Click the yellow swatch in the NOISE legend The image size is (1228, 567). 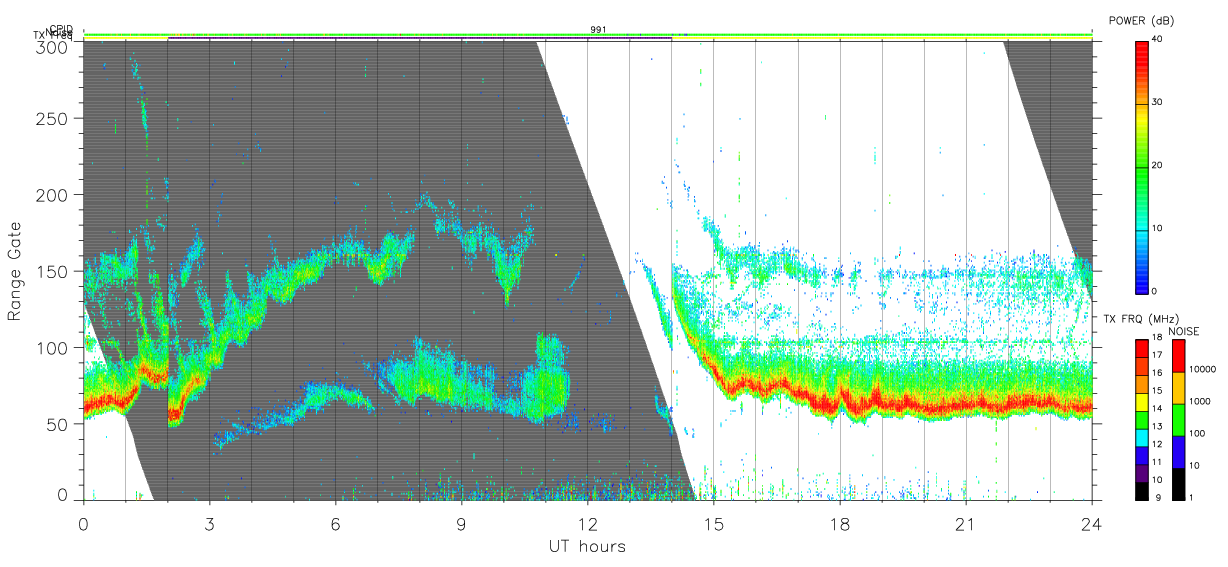pyautogui.click(x=1180, y=386)
